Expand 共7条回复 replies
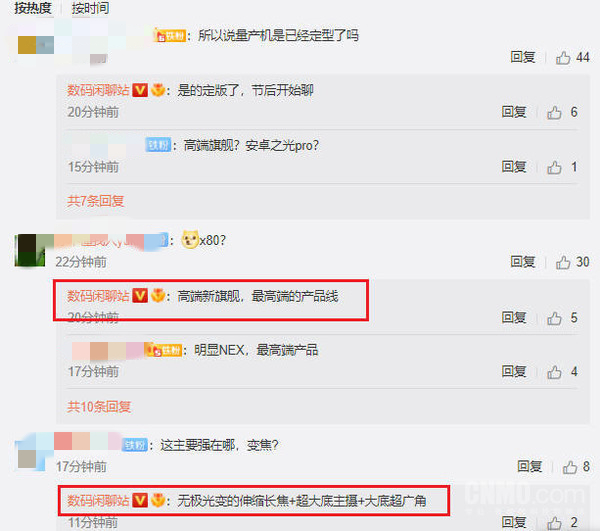Screen dimensions: 600x531 pyautogui.click(x=96, y=201)
